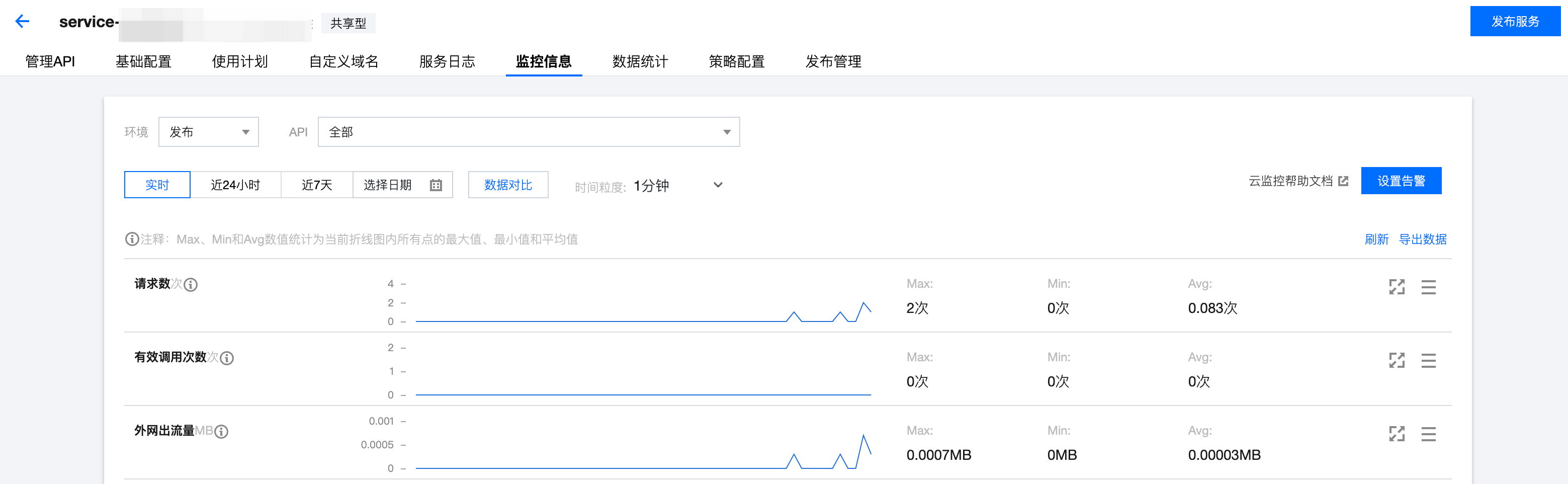Click the 数据对比 button
This screenshot has height=484, width=1568.
(508, 185)
